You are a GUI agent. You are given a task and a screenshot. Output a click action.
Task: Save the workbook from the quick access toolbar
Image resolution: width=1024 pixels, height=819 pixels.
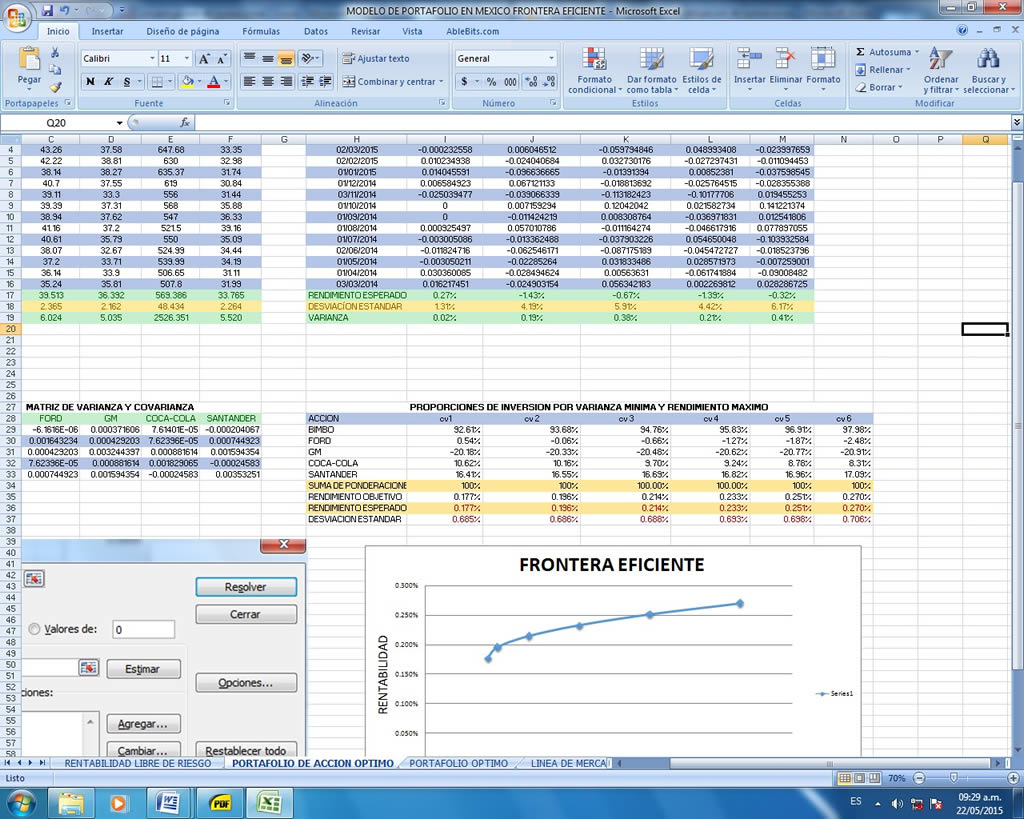(x=47, y=10)
